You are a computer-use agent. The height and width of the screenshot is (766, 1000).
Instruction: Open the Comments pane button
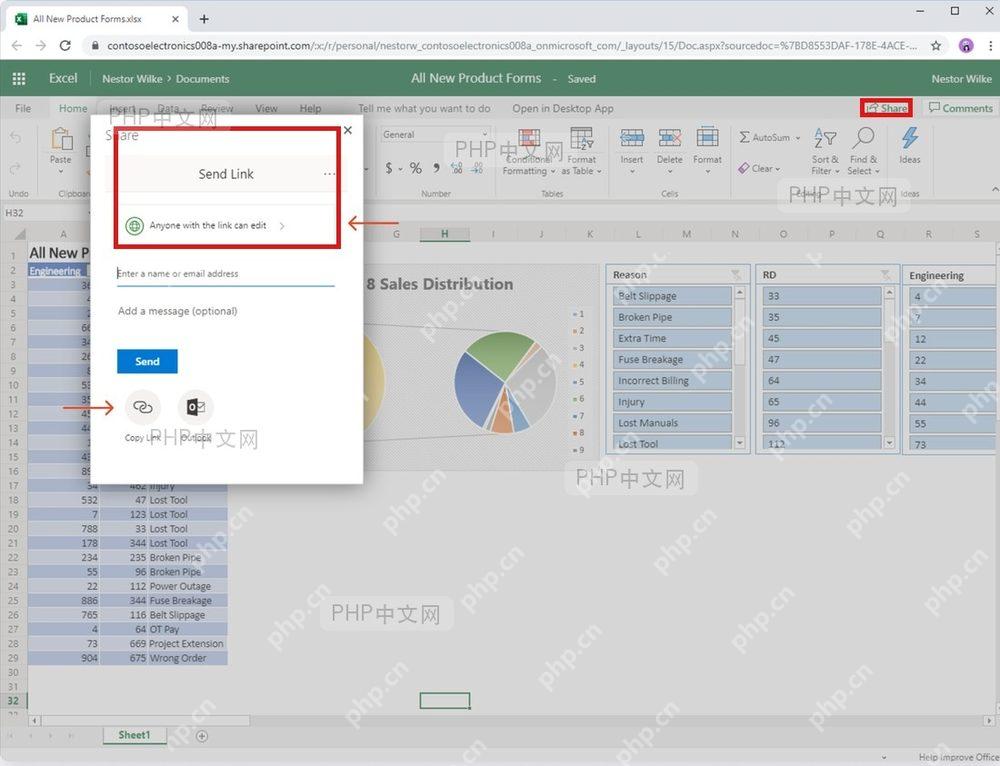pos(960,108)
